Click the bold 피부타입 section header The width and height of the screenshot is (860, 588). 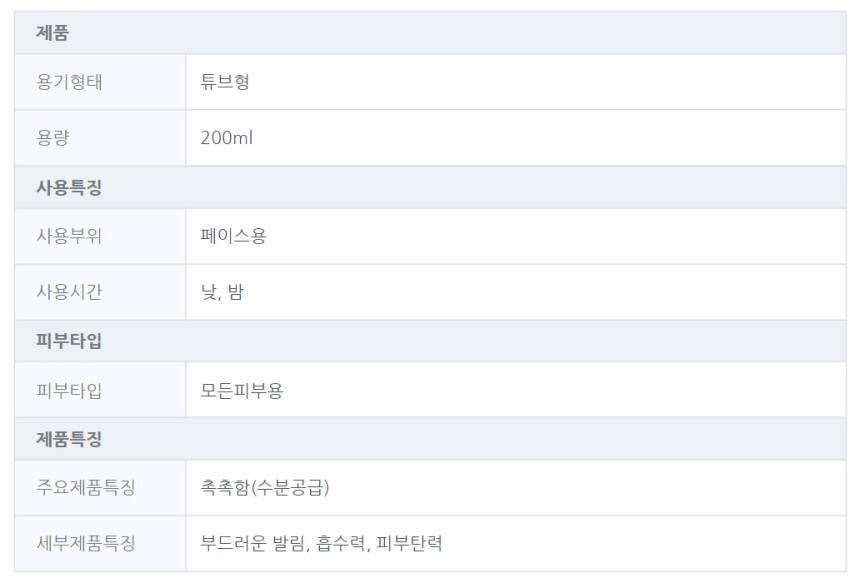(69, 341)
